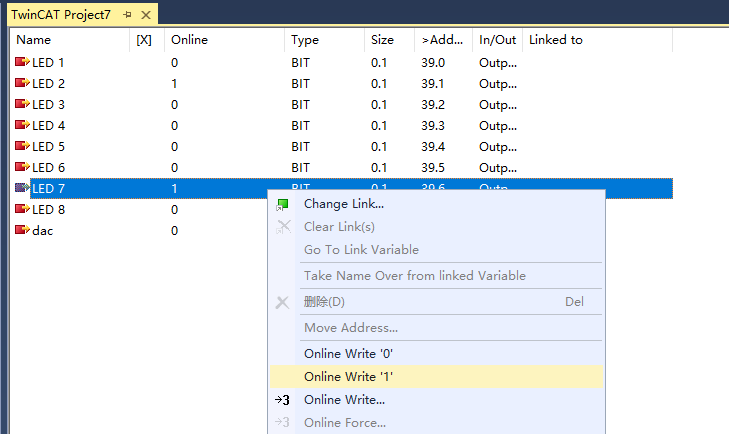Sort by the In/Out column header
Viewport: 729px width, 434px height.
click(497, 40)
